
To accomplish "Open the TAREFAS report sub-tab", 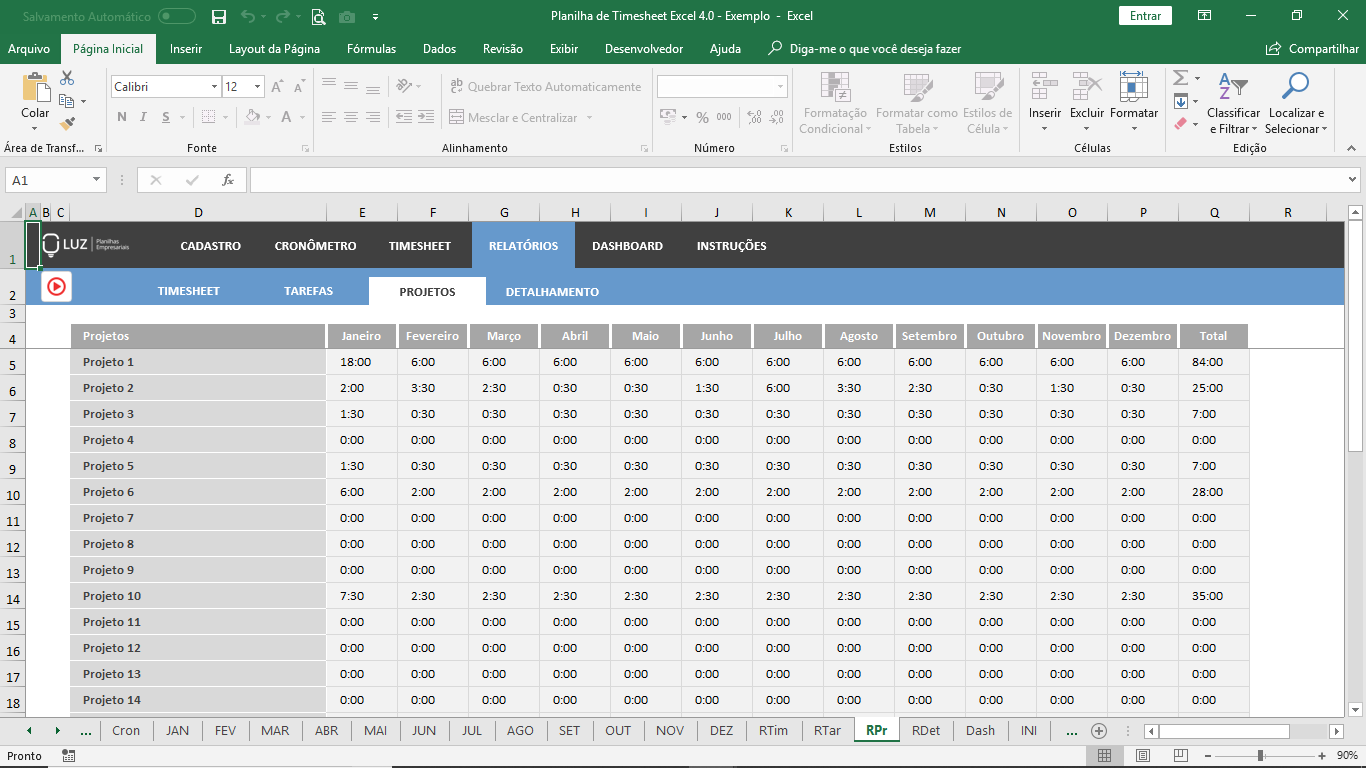I will tap(308, 291).
